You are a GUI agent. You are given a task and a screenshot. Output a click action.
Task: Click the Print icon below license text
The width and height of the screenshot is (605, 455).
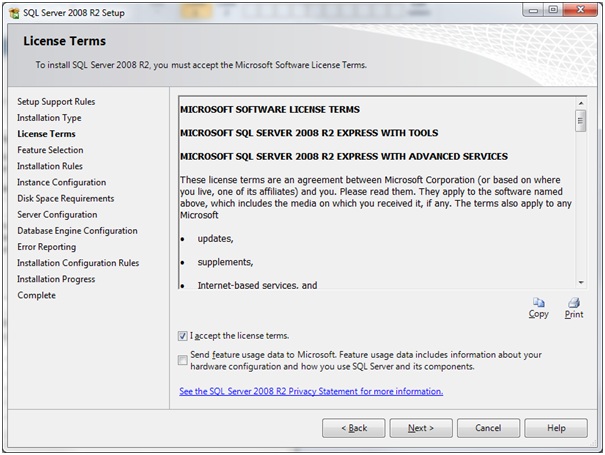point(574,303)
